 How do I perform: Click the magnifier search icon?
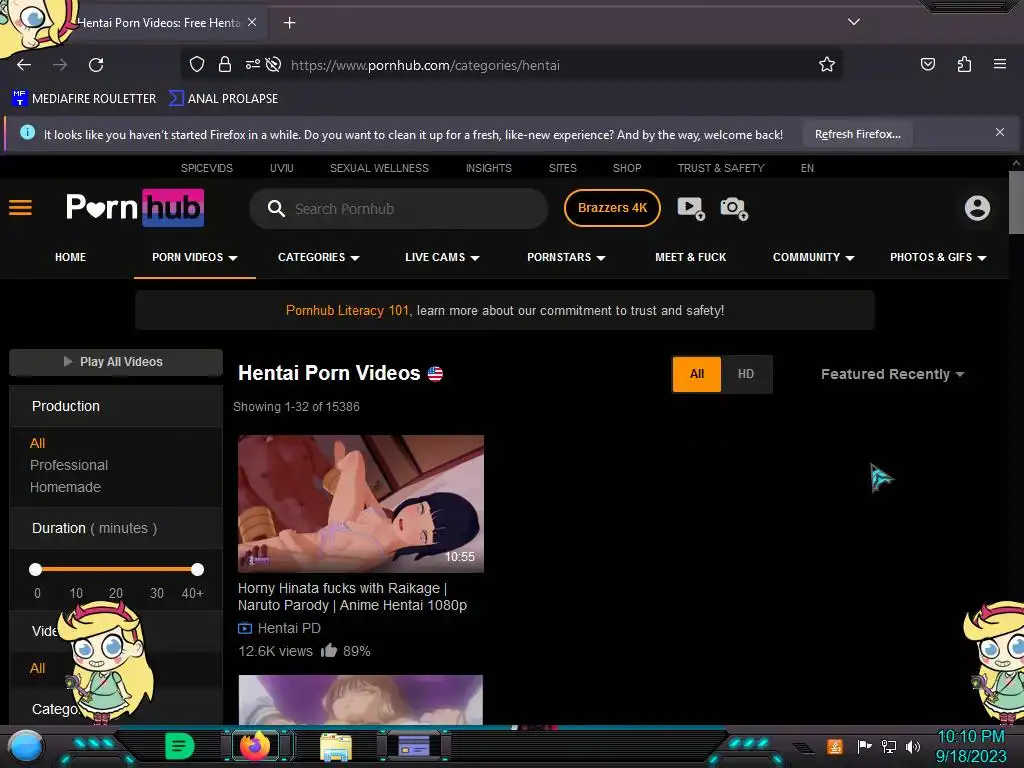pos(276,208)
